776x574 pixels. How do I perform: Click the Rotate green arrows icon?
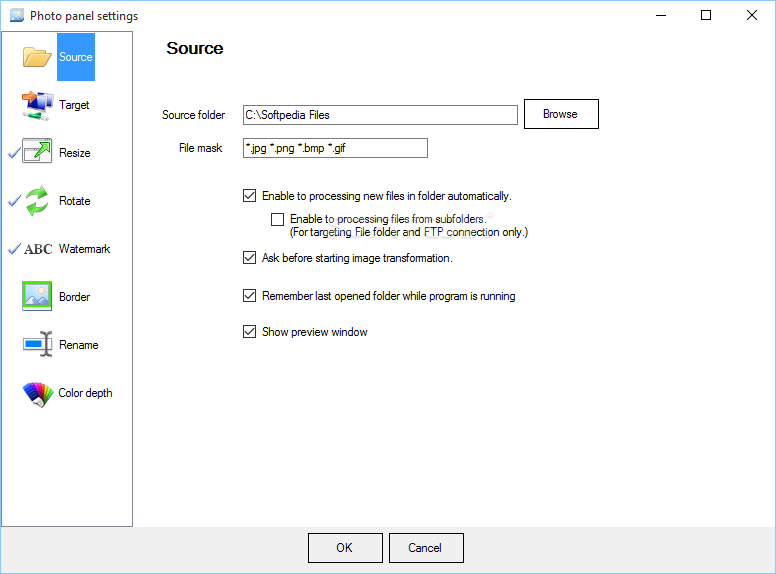click(37, 201)
